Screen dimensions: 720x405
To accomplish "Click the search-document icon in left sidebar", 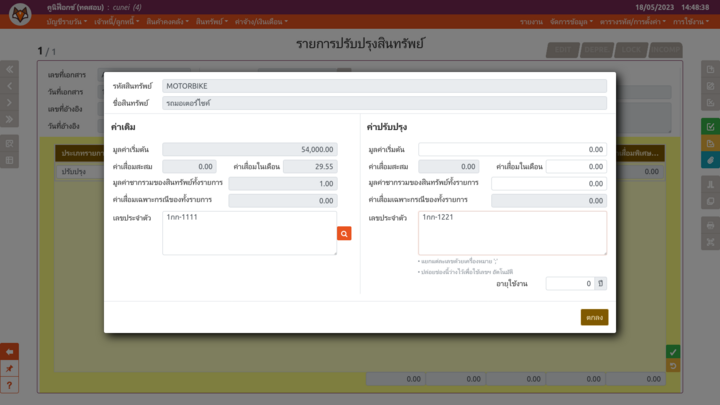I will [9, 143].
